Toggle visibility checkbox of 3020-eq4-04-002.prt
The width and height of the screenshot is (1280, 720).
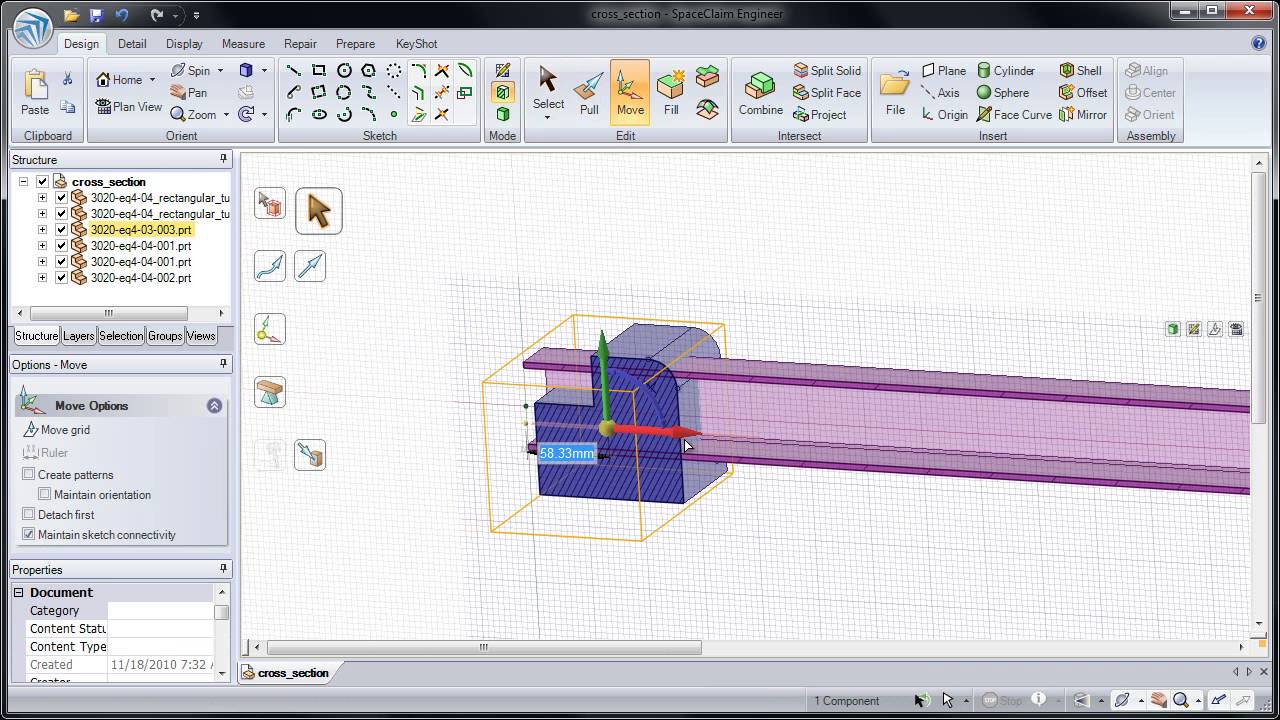pyautogui.click(x=61, y=277)
